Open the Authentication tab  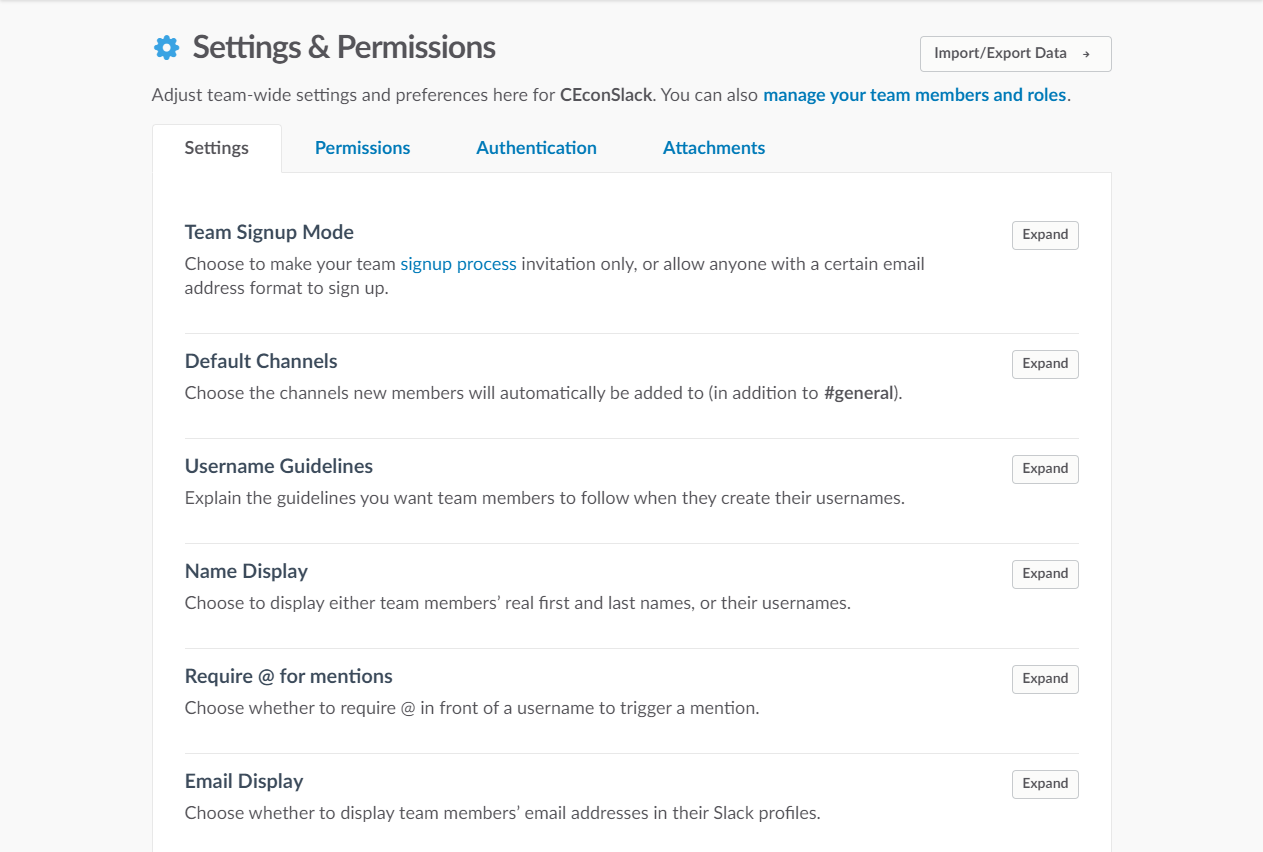pyautogui.click(x=536, y=148)
